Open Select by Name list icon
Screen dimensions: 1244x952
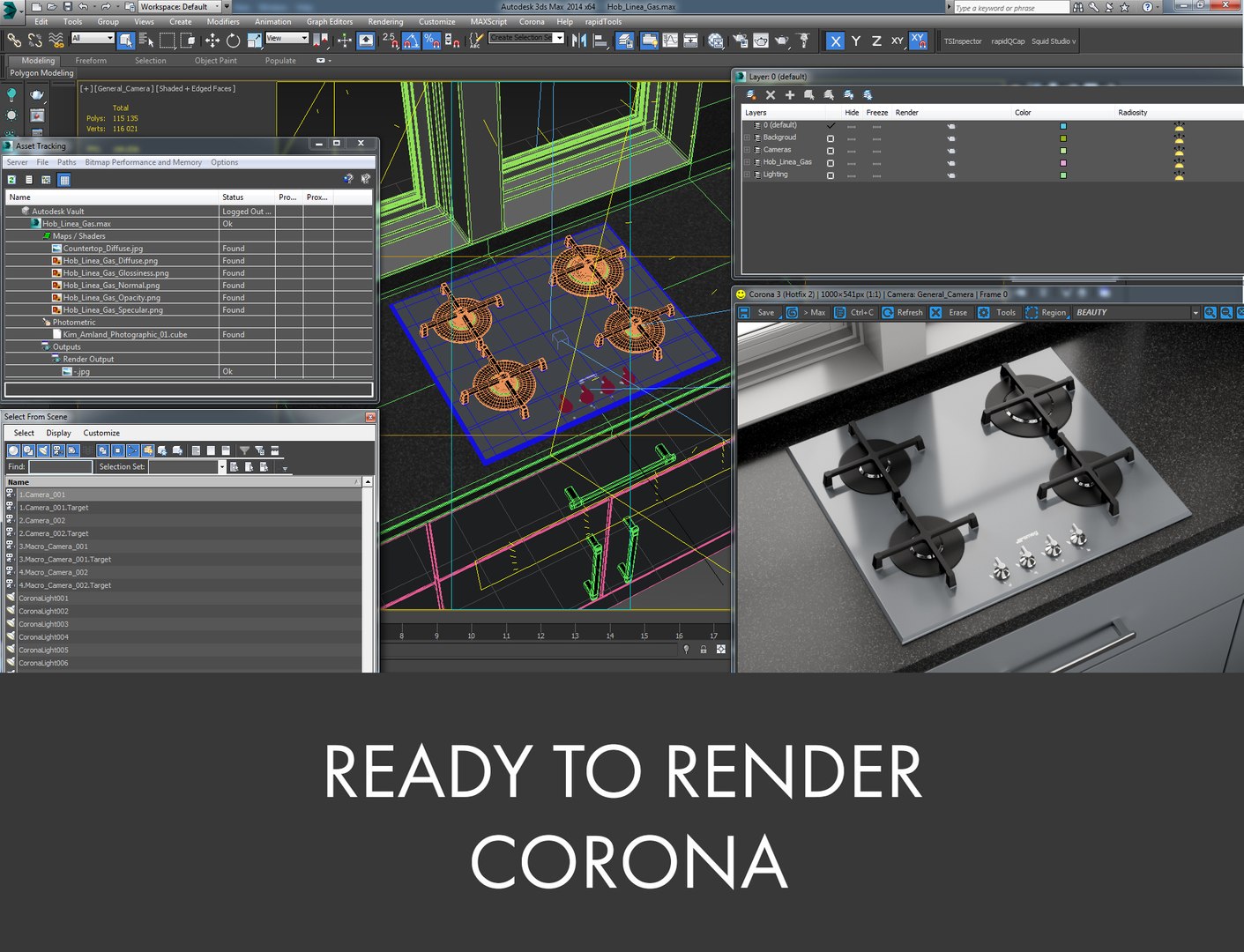click(146, 40)
